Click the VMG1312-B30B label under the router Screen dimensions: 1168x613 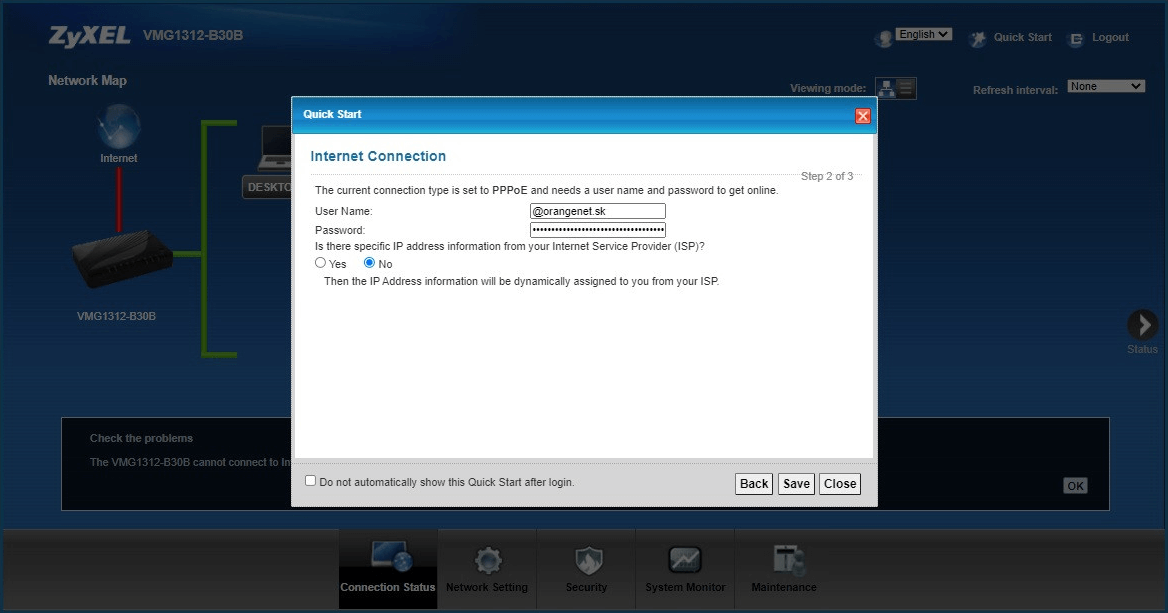point(116,316)
